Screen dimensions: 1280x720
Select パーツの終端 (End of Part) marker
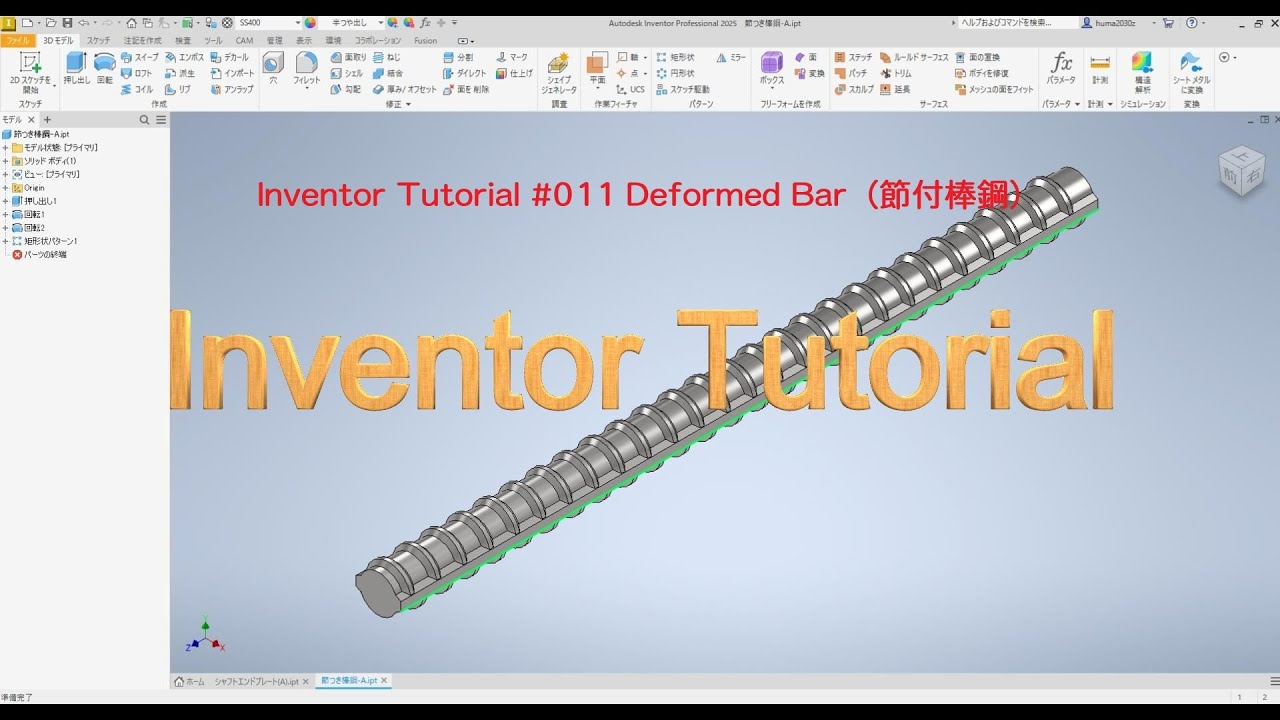click(39, 255)
